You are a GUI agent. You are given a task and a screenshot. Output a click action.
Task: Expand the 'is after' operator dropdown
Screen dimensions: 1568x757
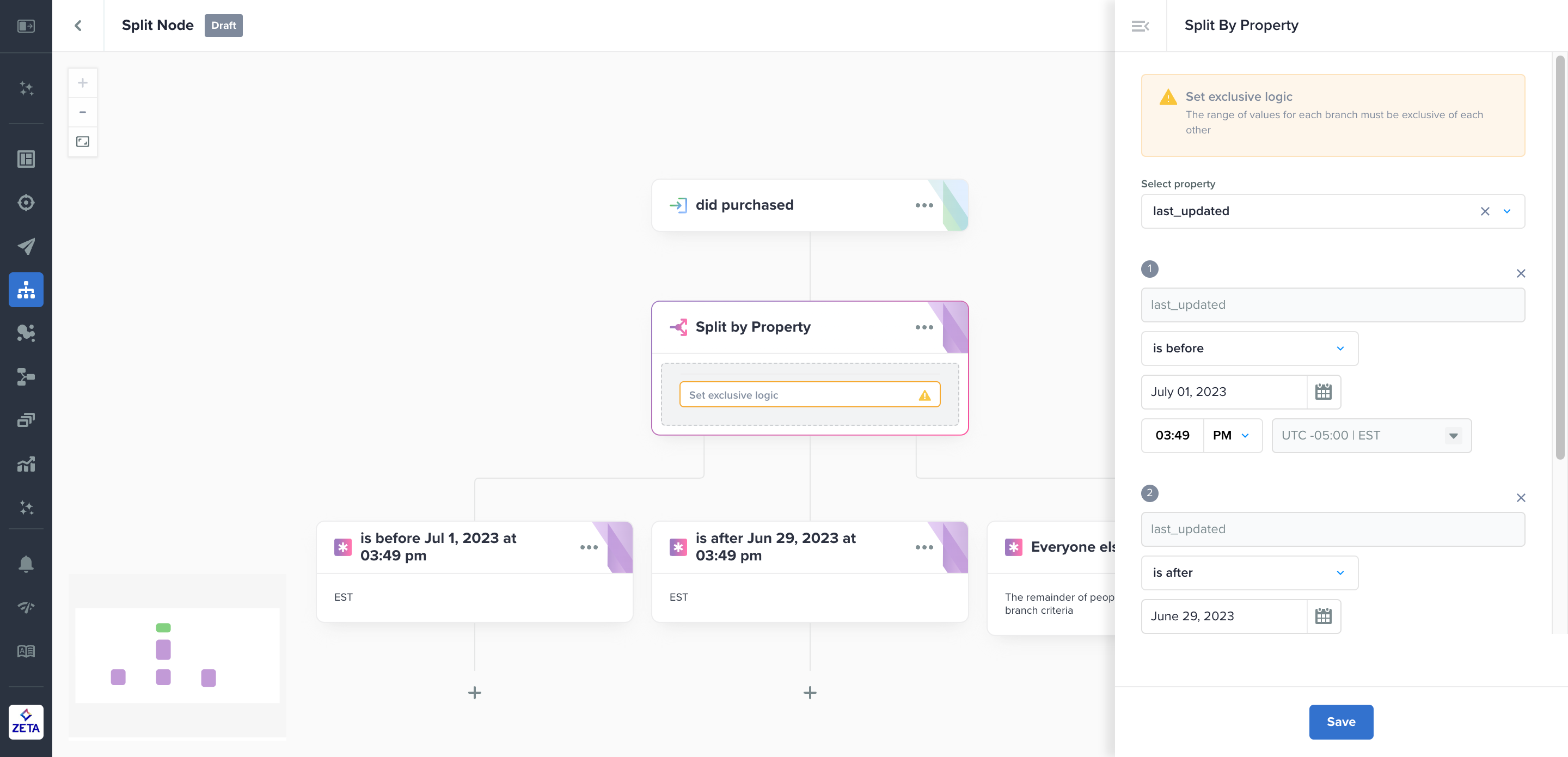point(1248,572)
